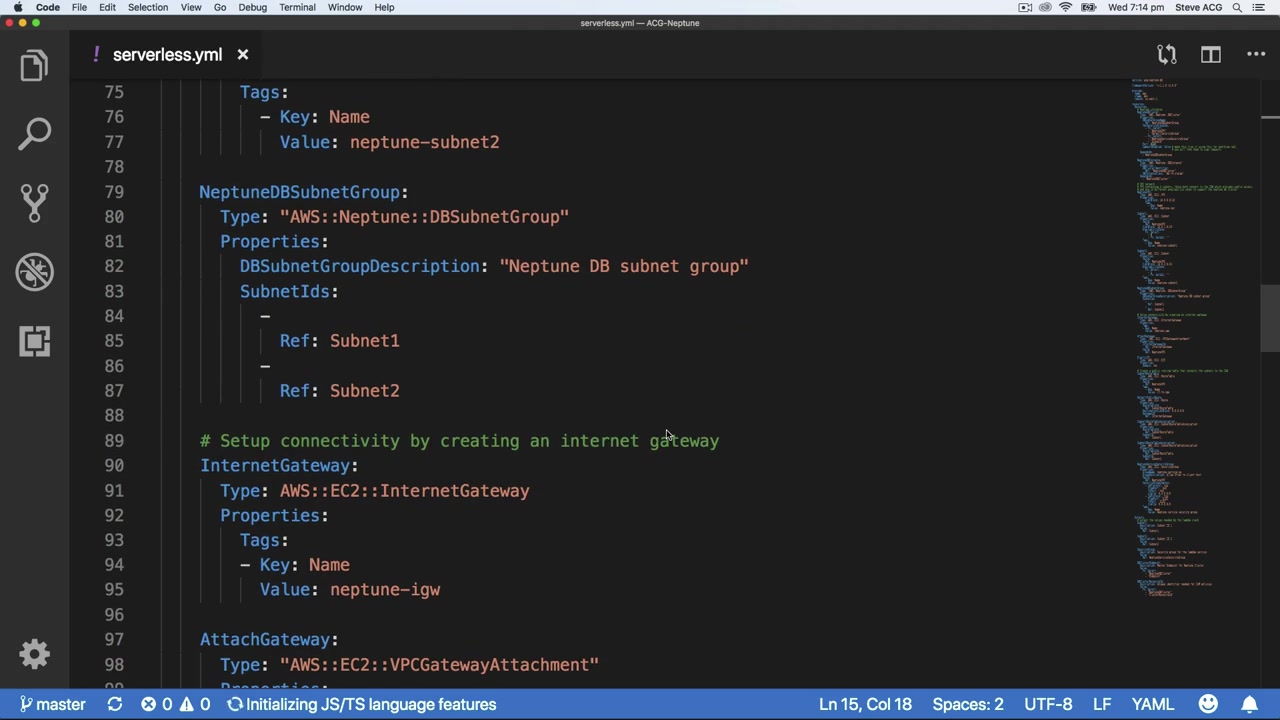
Task: Open the Selection menu
Action: 147,7
